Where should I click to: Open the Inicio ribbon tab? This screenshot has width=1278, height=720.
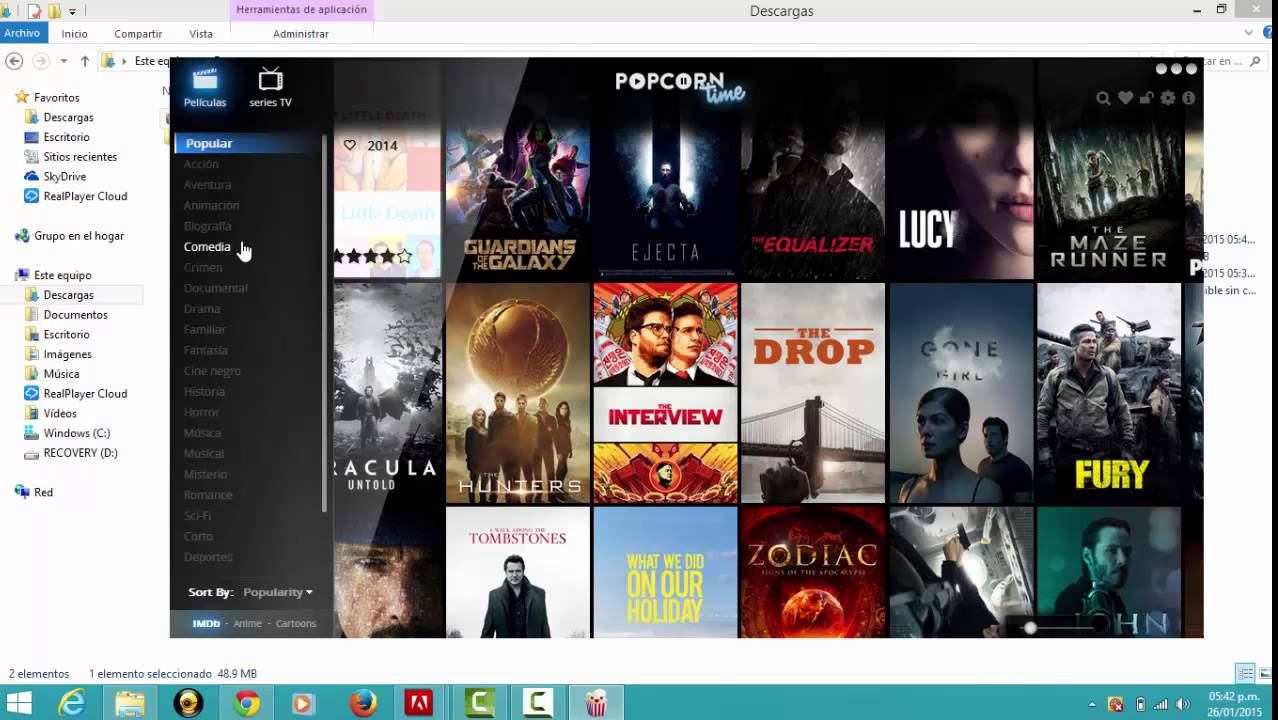click(x=75, y=33)
